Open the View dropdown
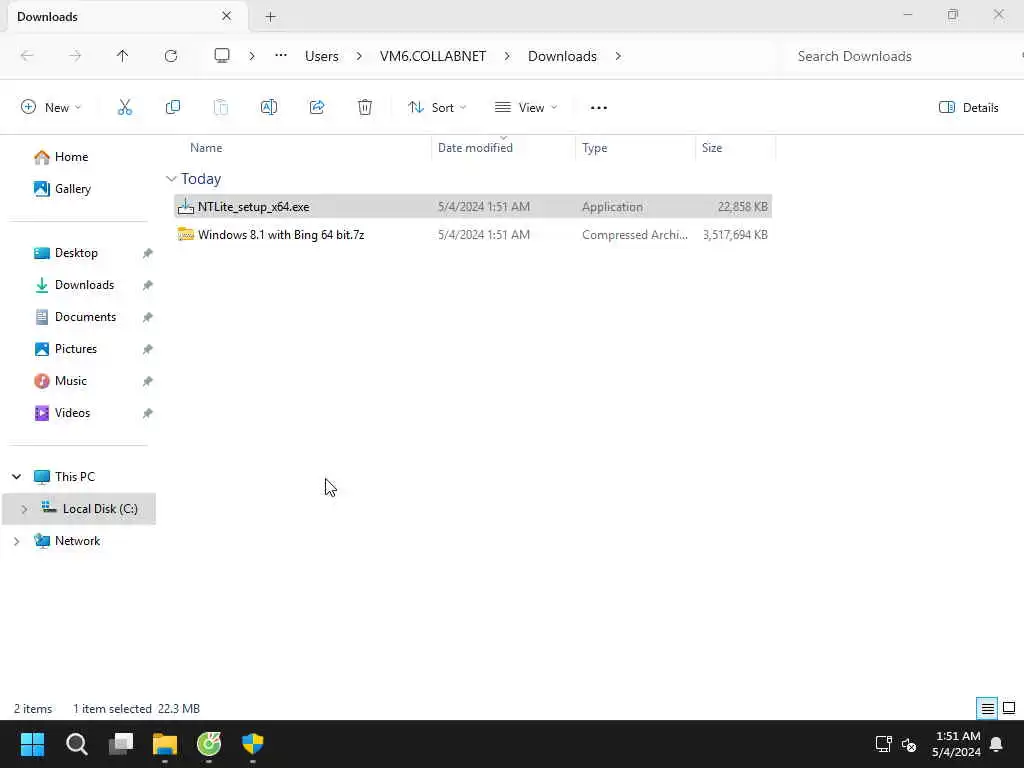This screenshot has width=1024, height=768. tap(526, 108)
